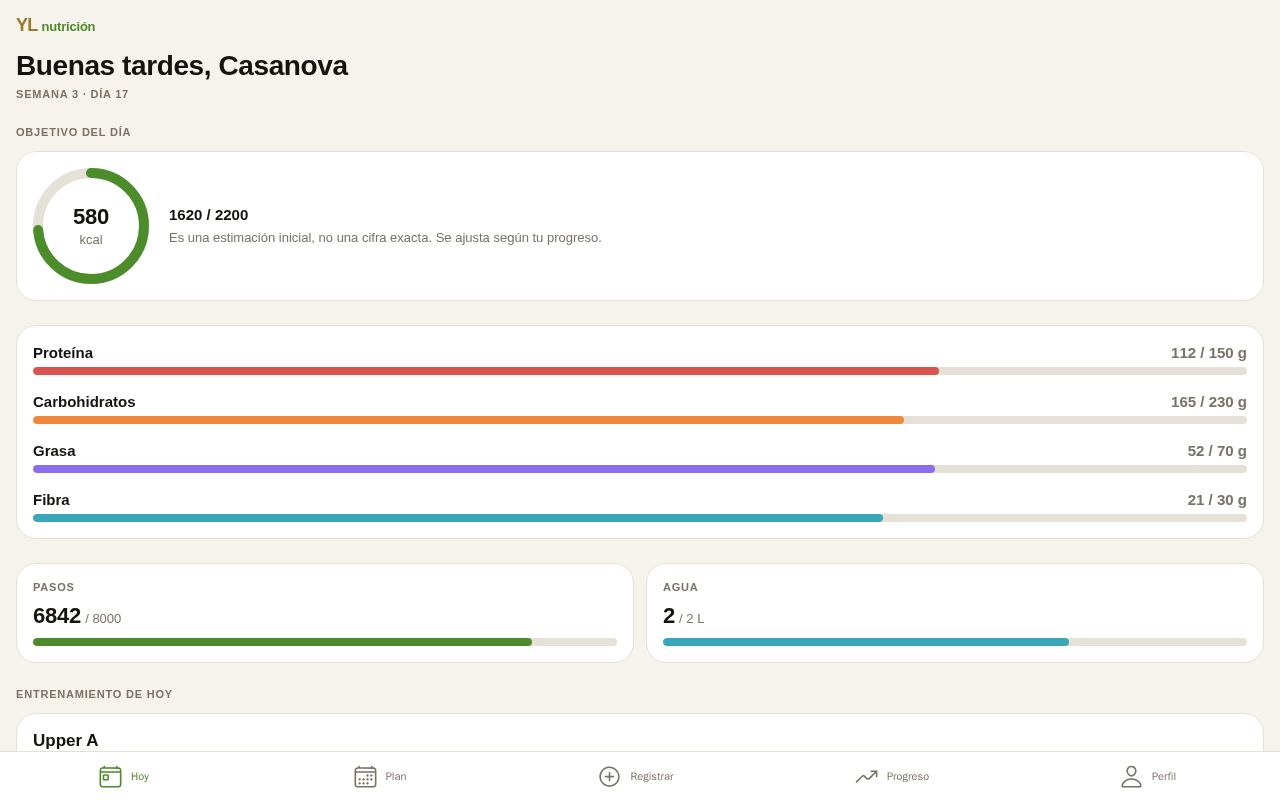Click the Carbohidratos orange progress bar
The image size is (1280, 800).
(640, 420)
